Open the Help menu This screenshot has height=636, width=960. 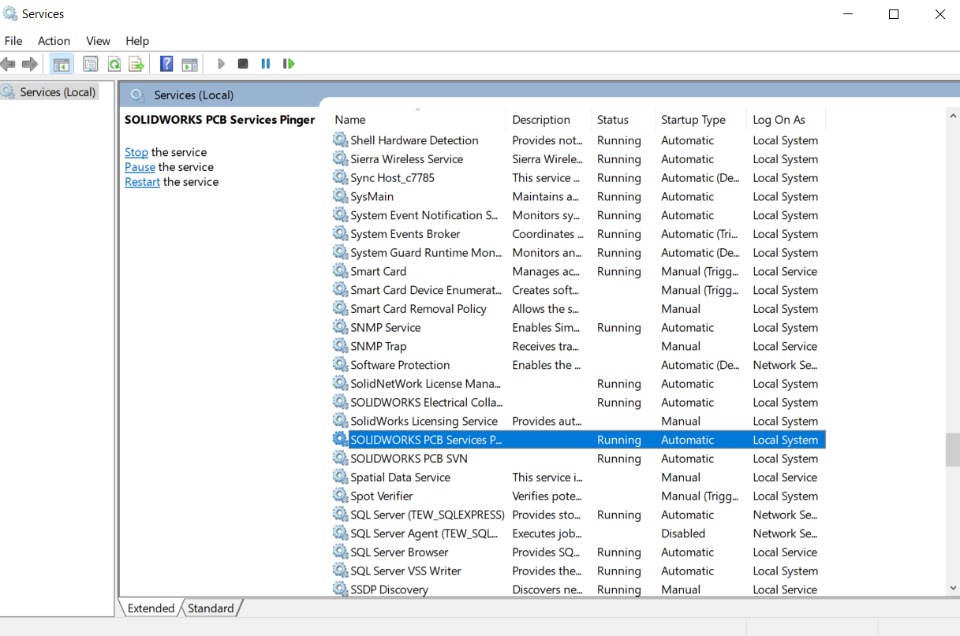click(137, 41)
